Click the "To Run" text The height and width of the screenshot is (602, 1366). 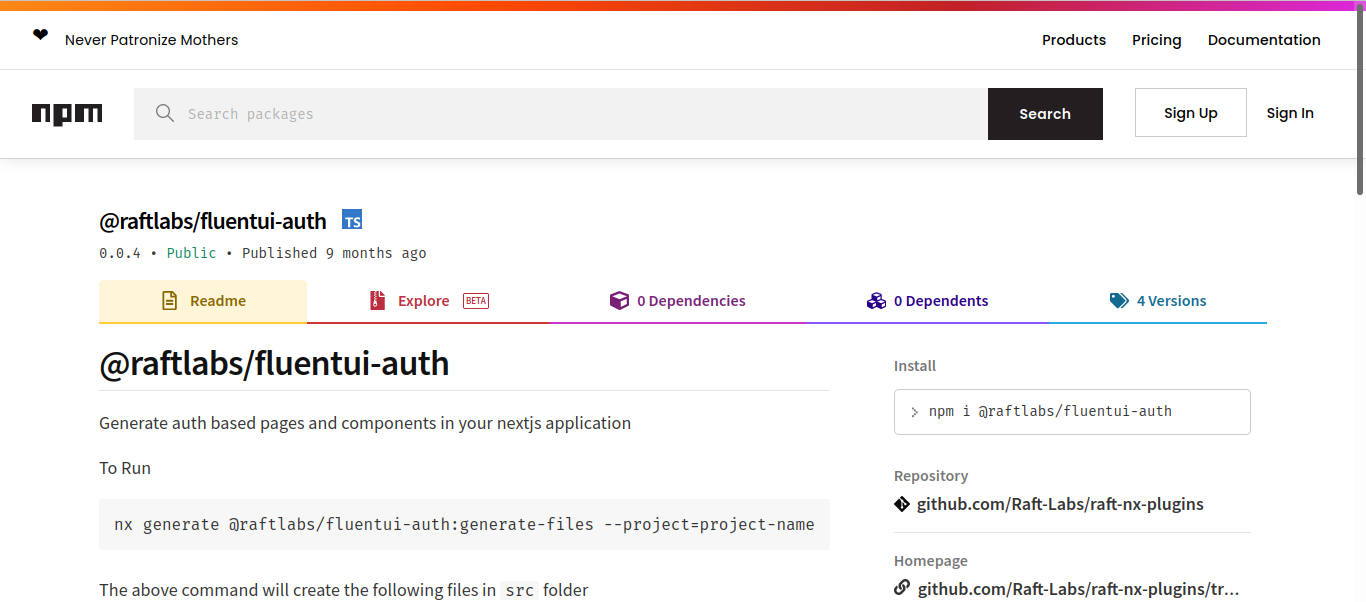pyautogui.click(x=125, y=468)
